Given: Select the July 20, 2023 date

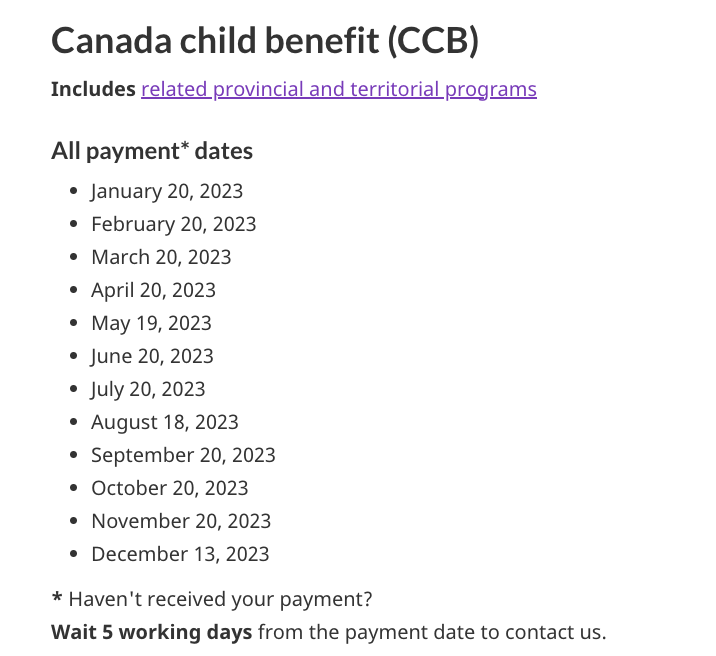Looking at the screenshot, I should (148, 389).
